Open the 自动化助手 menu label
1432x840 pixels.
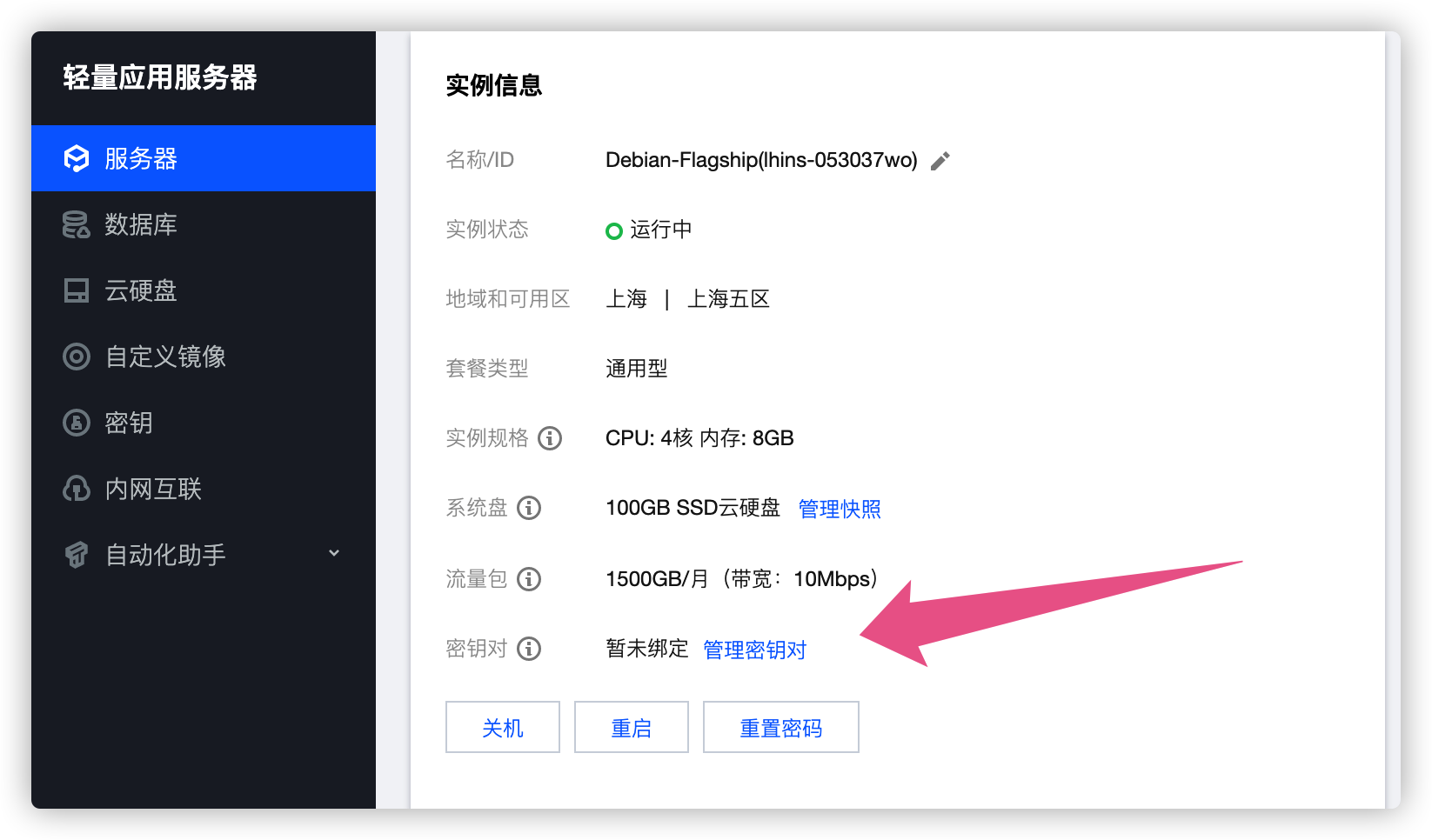point(165,555)
